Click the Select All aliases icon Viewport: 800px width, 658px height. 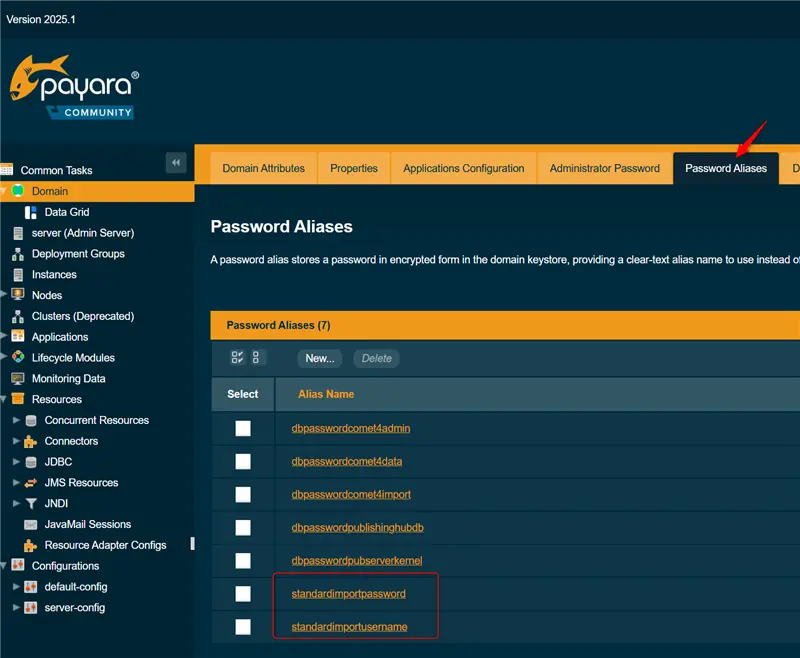pos(237,357)
